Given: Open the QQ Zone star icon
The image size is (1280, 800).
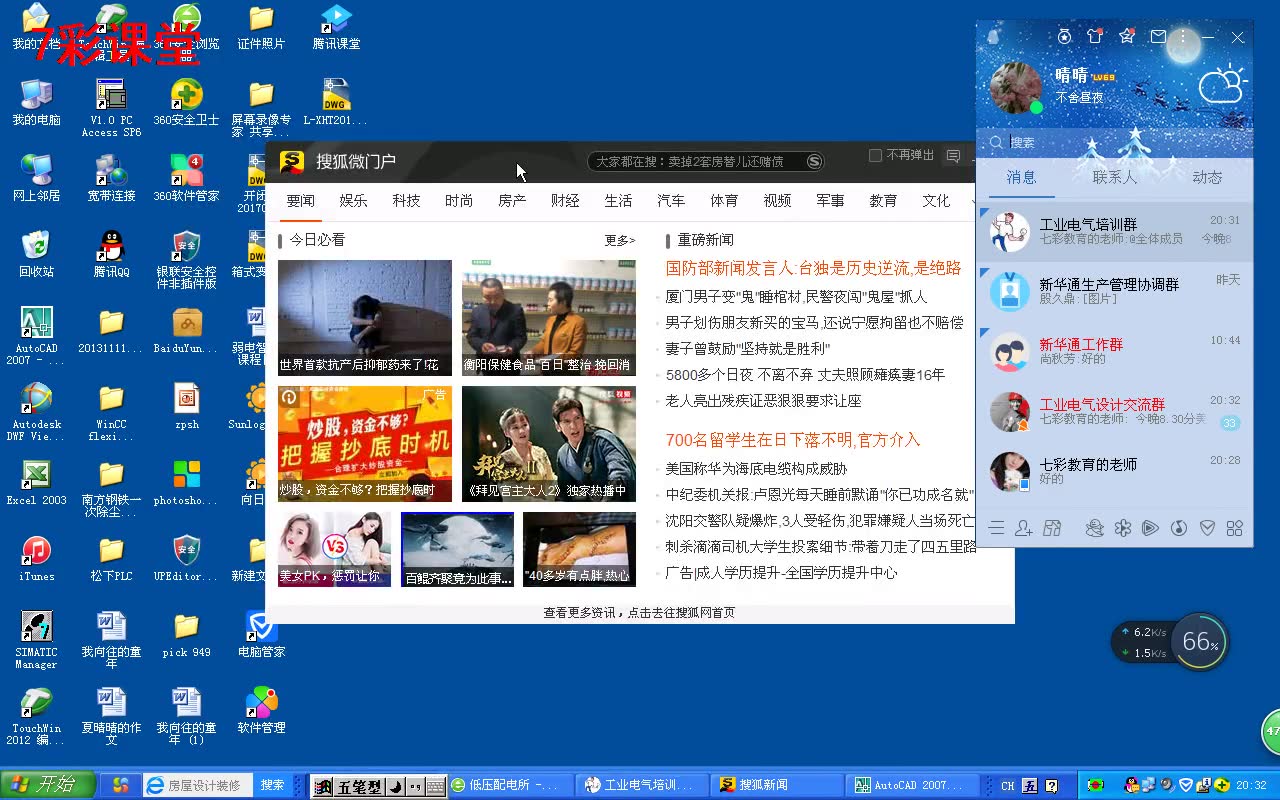Looking at the screenshot, I should coord(1127,36).
